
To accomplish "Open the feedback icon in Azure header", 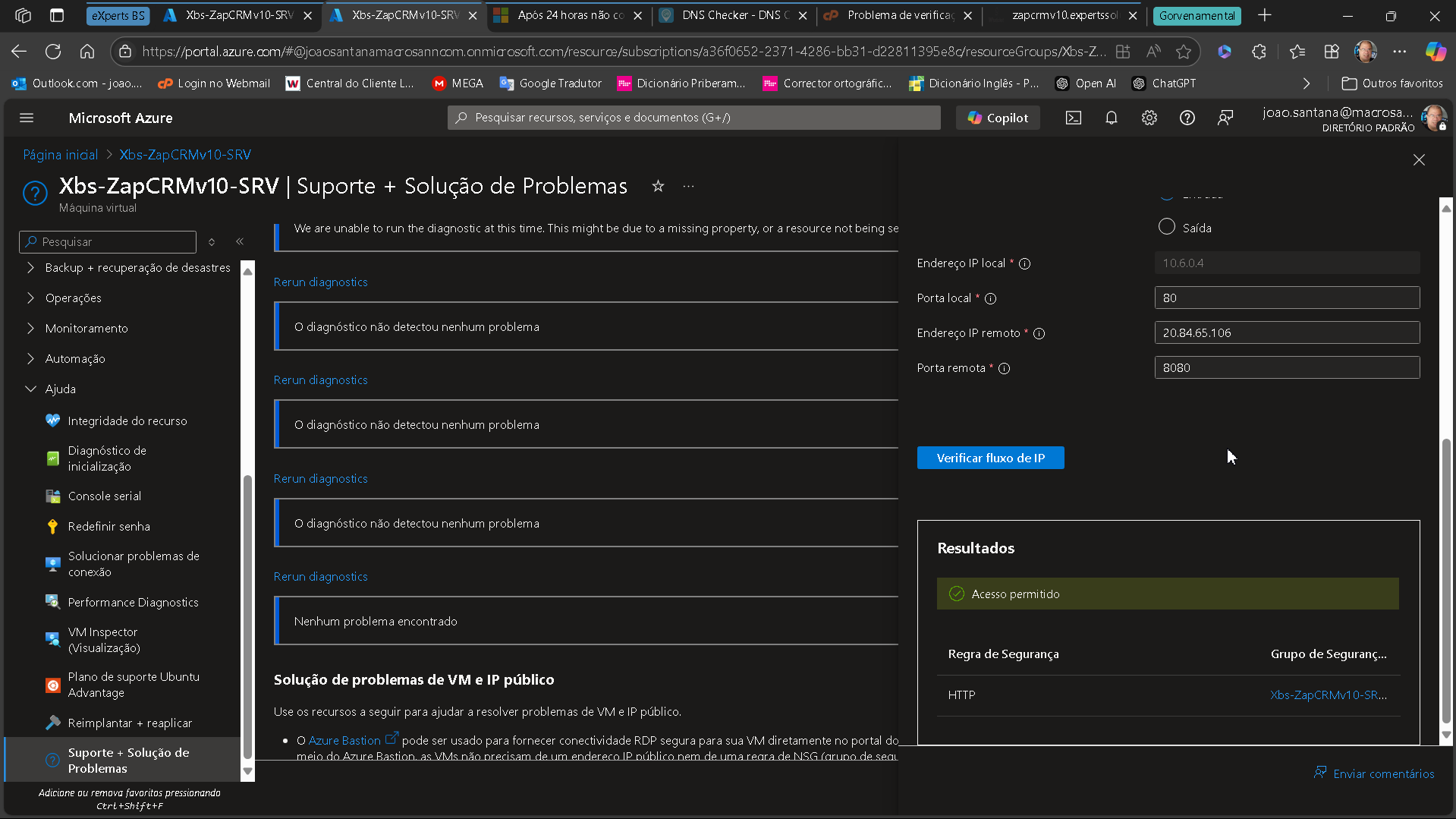I will click(x=1225, y=118).
